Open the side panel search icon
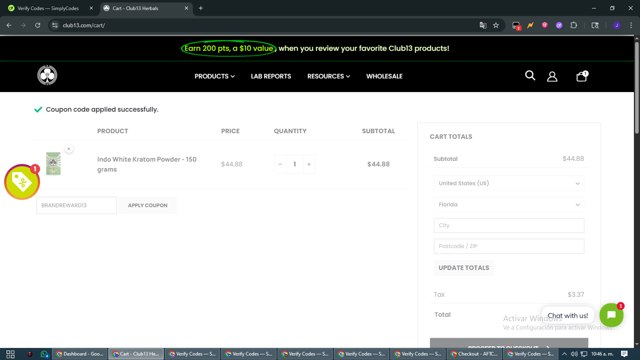640x360 pixels. 595,25
